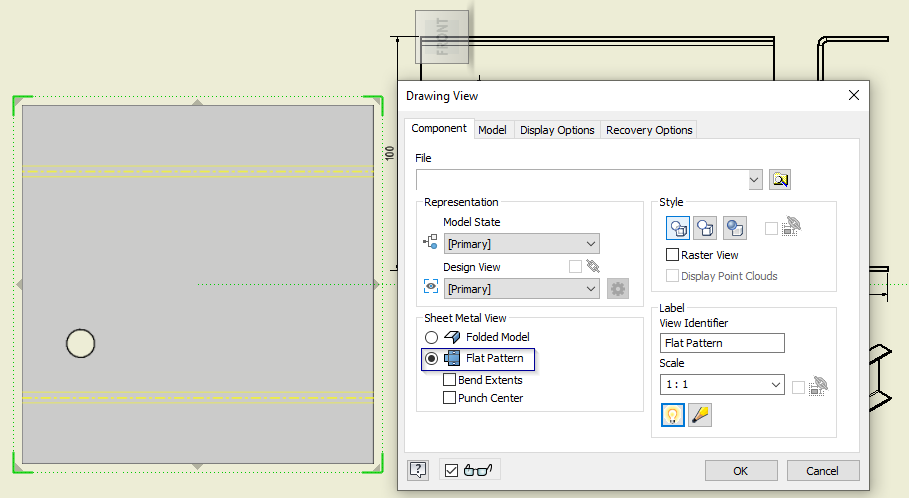
Task: Open the Scale 1:1 dropdown
Action: (722, 384)
